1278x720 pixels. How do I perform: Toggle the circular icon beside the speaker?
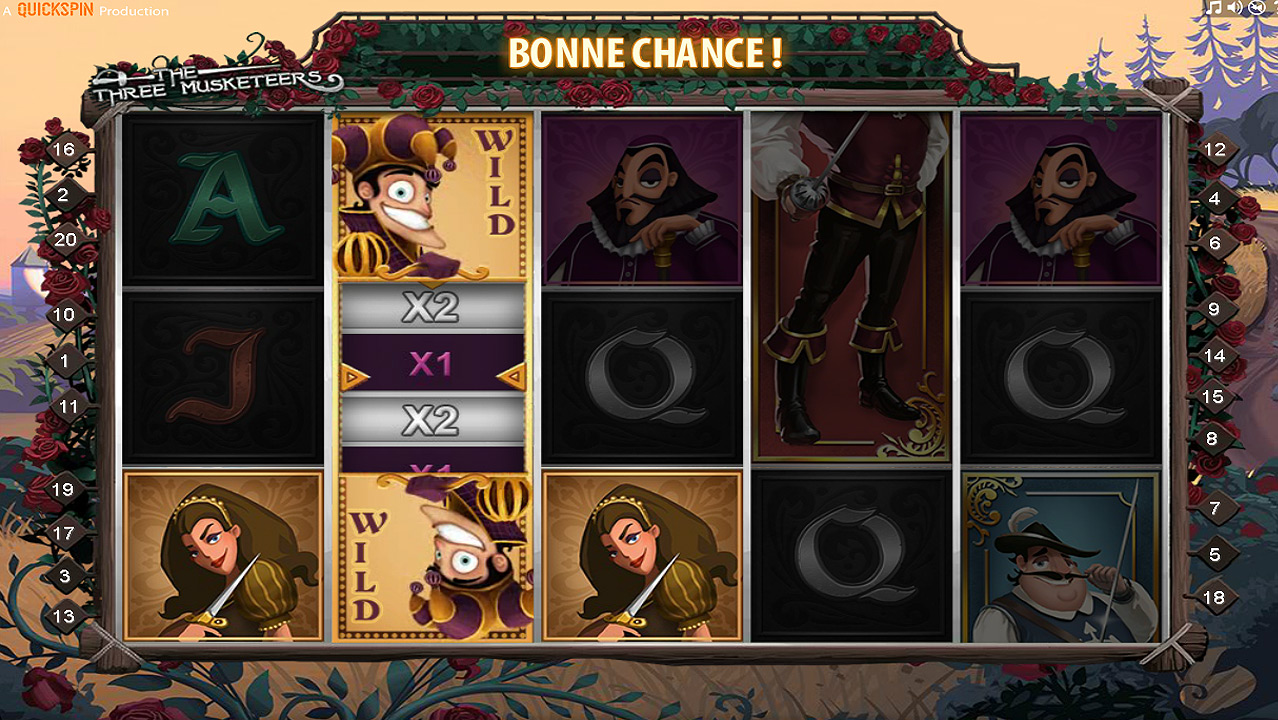[x=1257, y=8]
